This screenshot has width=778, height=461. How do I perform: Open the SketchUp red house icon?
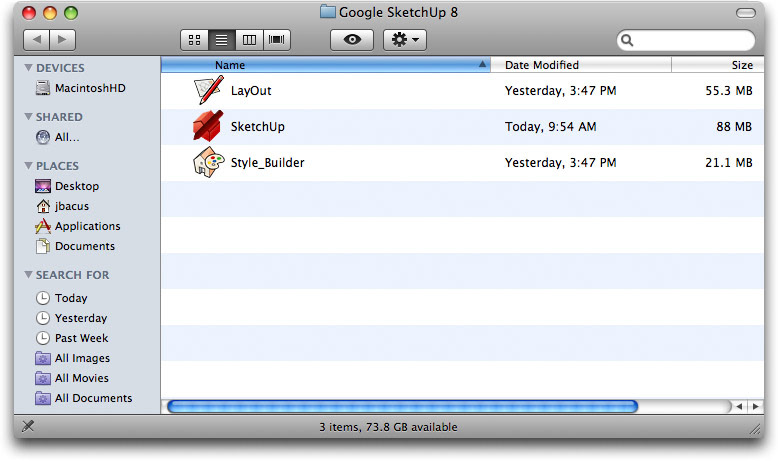pyautogui.click(x=208, y=126)
